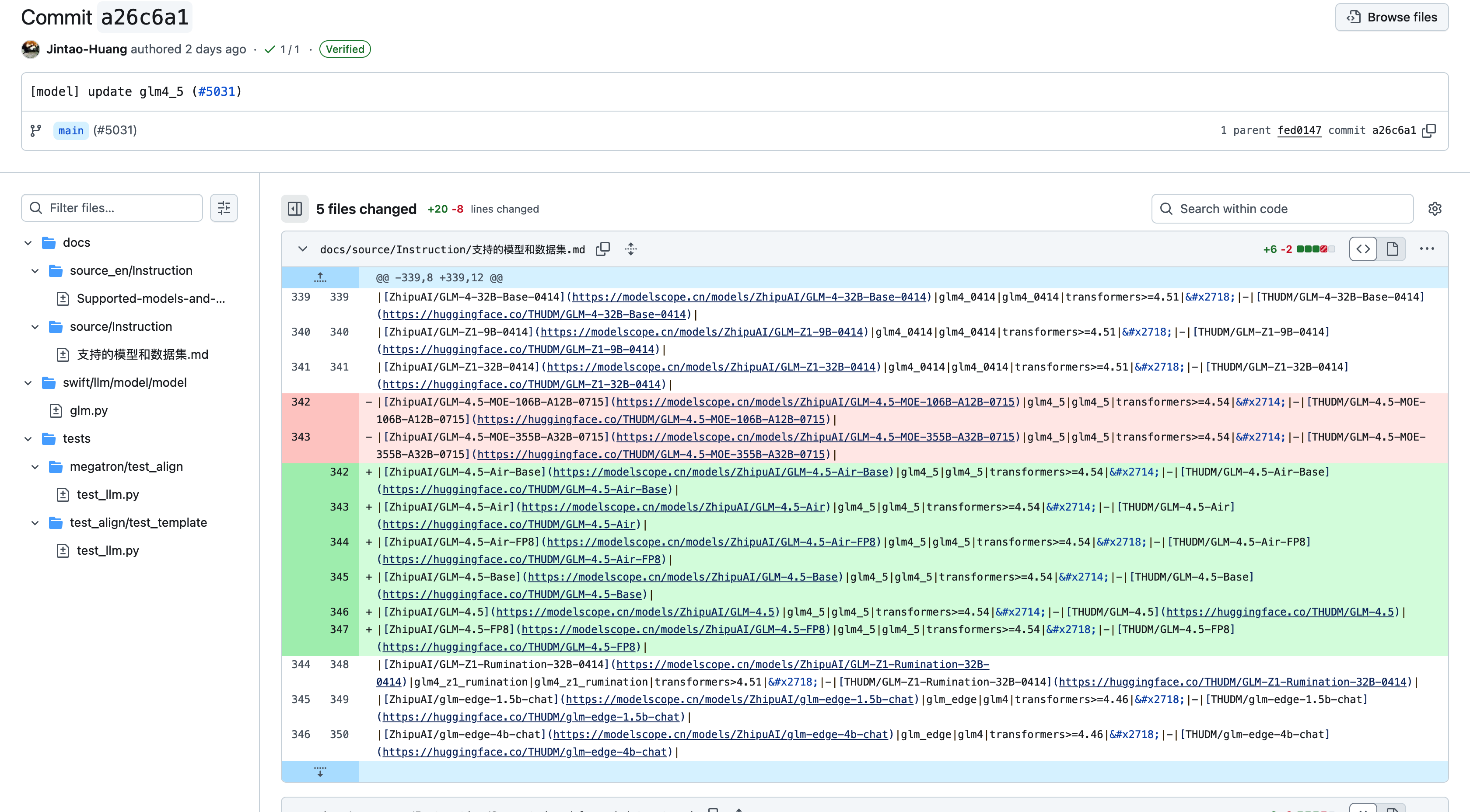The image size is (1470, 812).
Task: Open diff view settings gear
Action: click(x=1435, y=209)
